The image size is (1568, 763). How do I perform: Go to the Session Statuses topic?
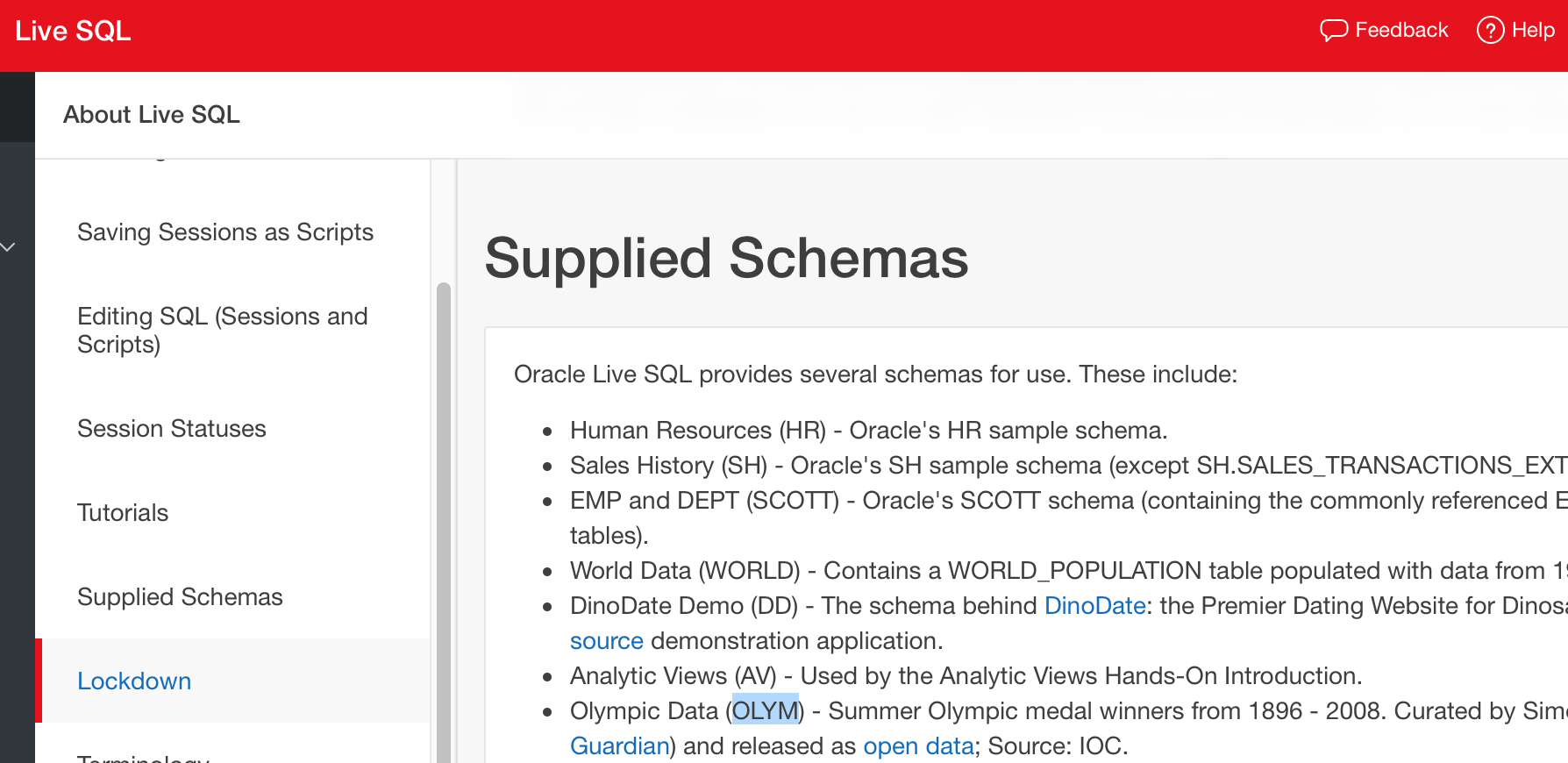(172, 429)
